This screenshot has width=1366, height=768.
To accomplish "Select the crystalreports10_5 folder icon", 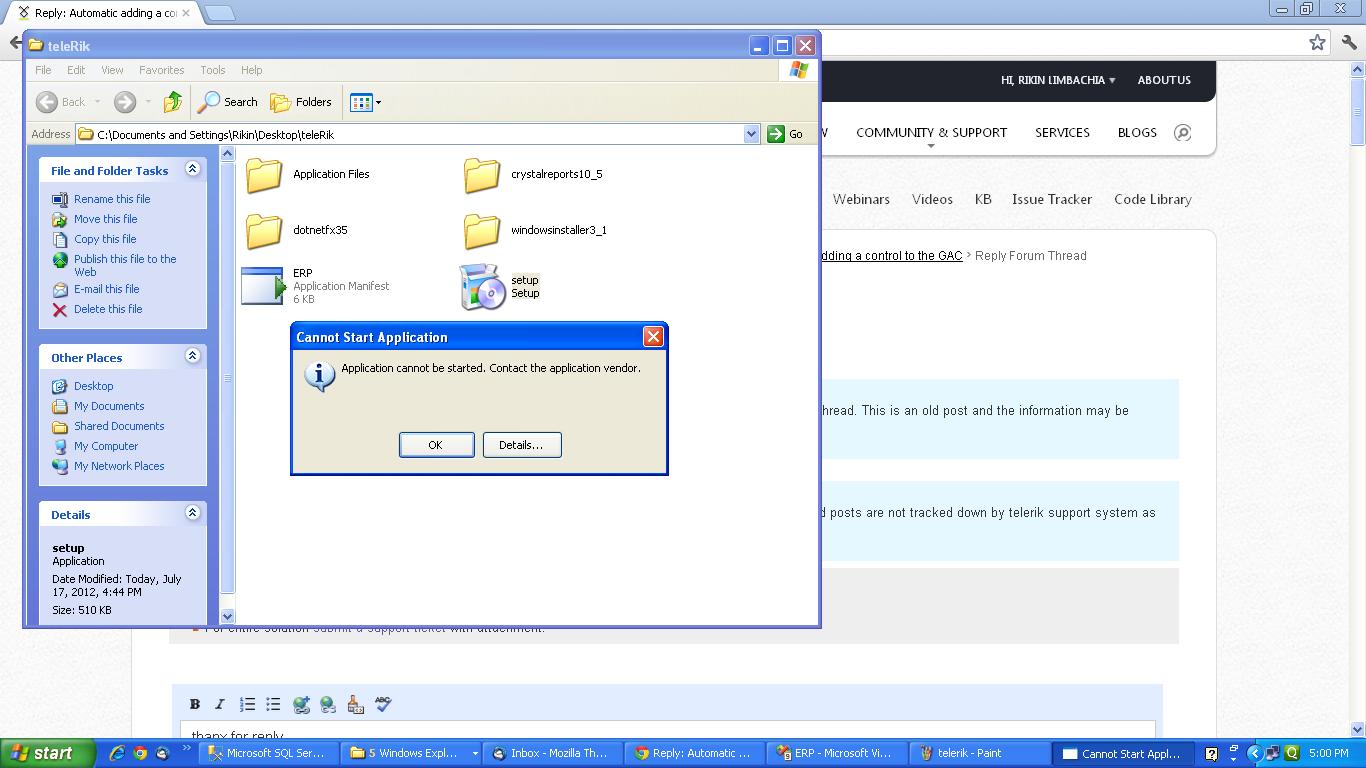I will [x=482, y=175].
